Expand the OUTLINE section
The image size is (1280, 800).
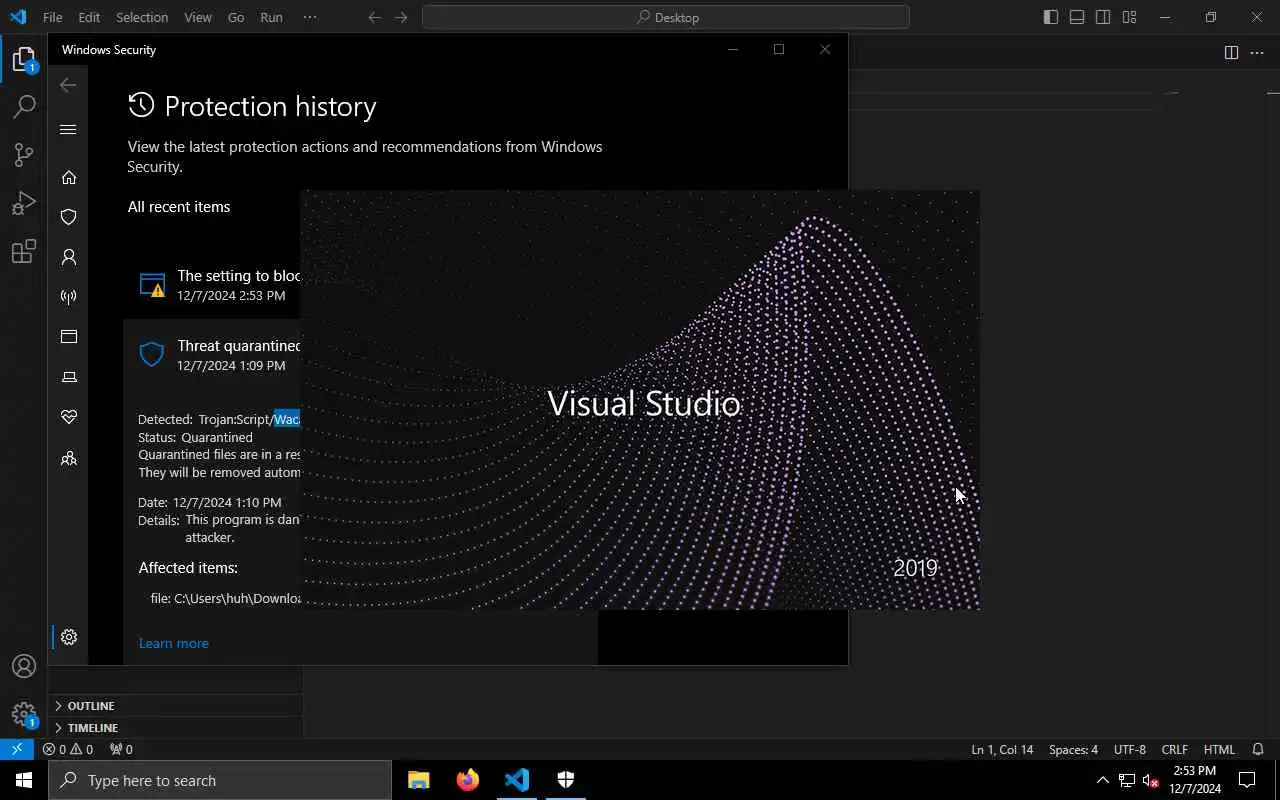tap(176, 706)
